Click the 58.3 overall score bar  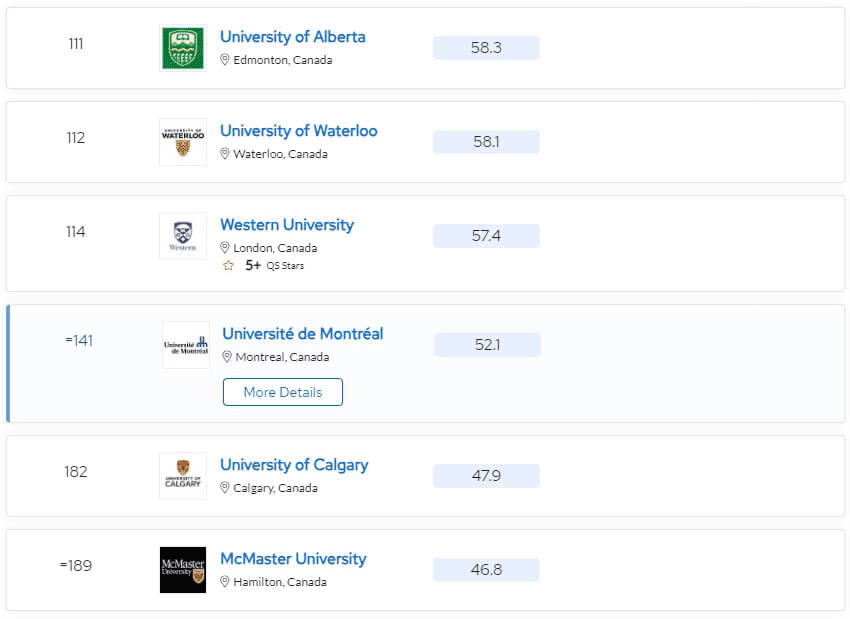pos(486,48)
